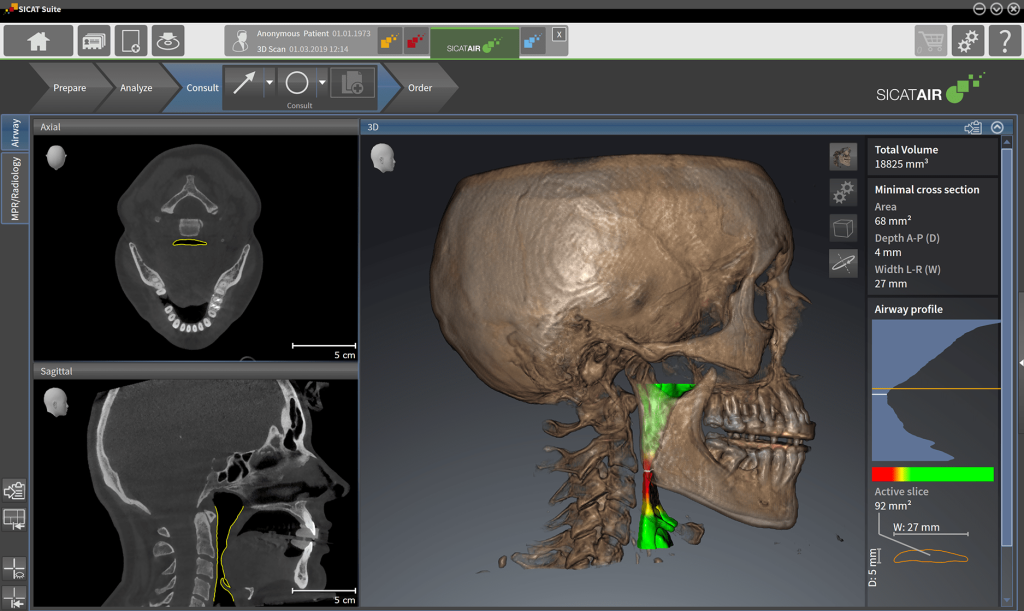Open the patient record cards icon
Viewport: 1024px width, 611px height.
click(95, 41)
